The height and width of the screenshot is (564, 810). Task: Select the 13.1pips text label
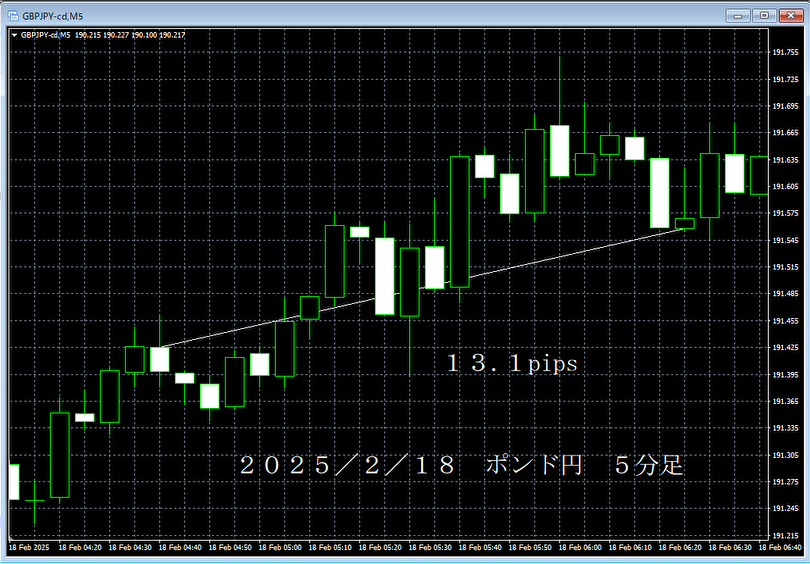(512, 365)
